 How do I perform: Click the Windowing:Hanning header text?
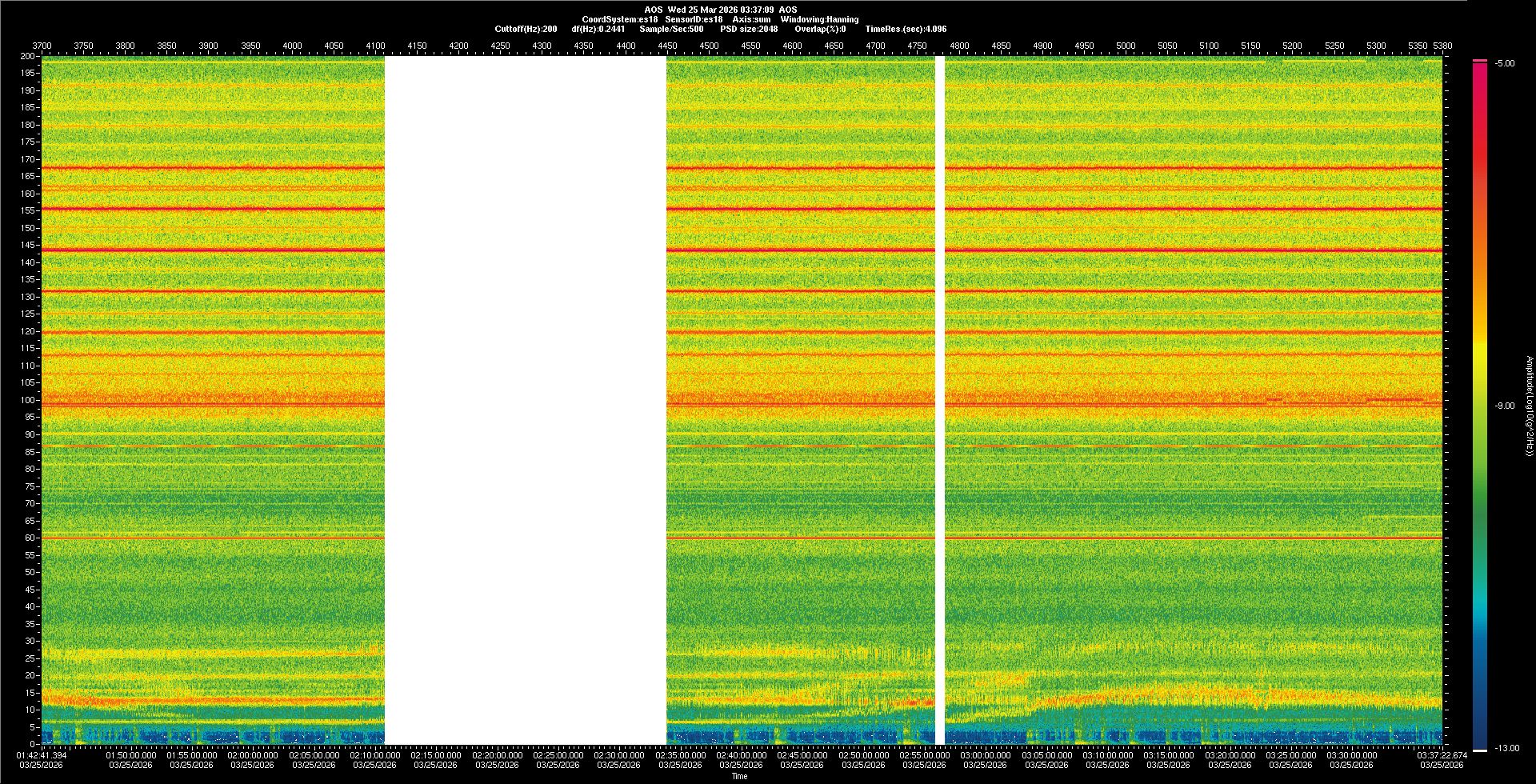click(819, 19)
